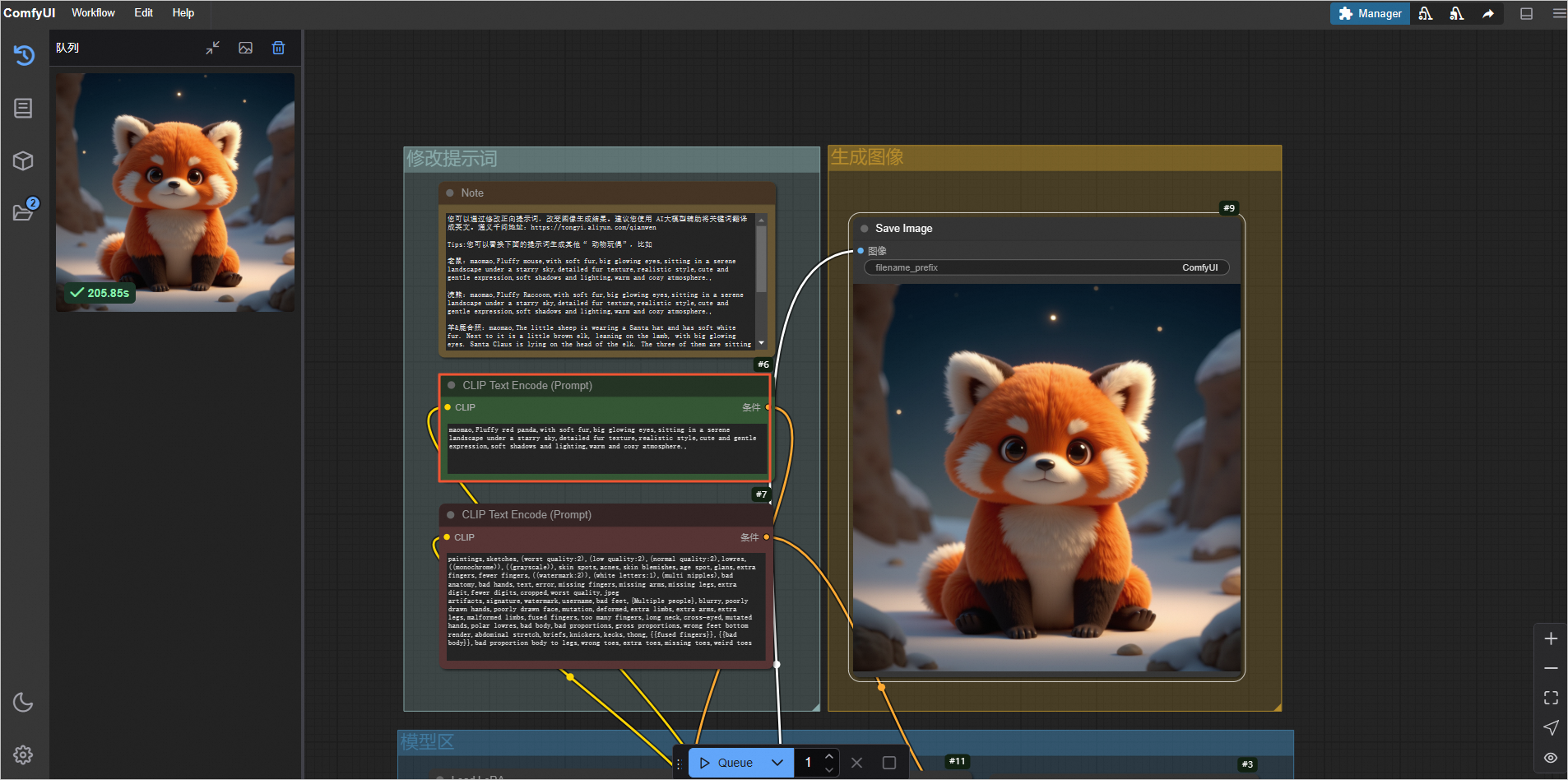The width and height of the screenshot is (1568, 780).
Task: Open the queue history sidebar icon
Action: pyautogui.click(x=24, y=55)
